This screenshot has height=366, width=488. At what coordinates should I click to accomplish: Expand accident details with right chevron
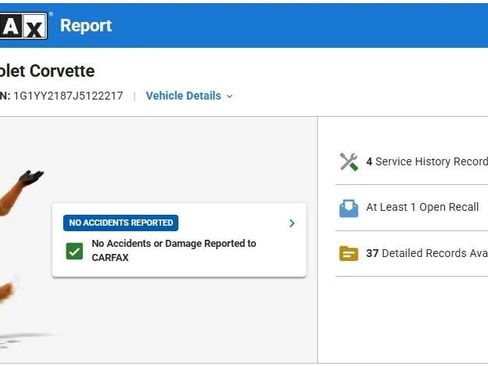click(292, 223)
